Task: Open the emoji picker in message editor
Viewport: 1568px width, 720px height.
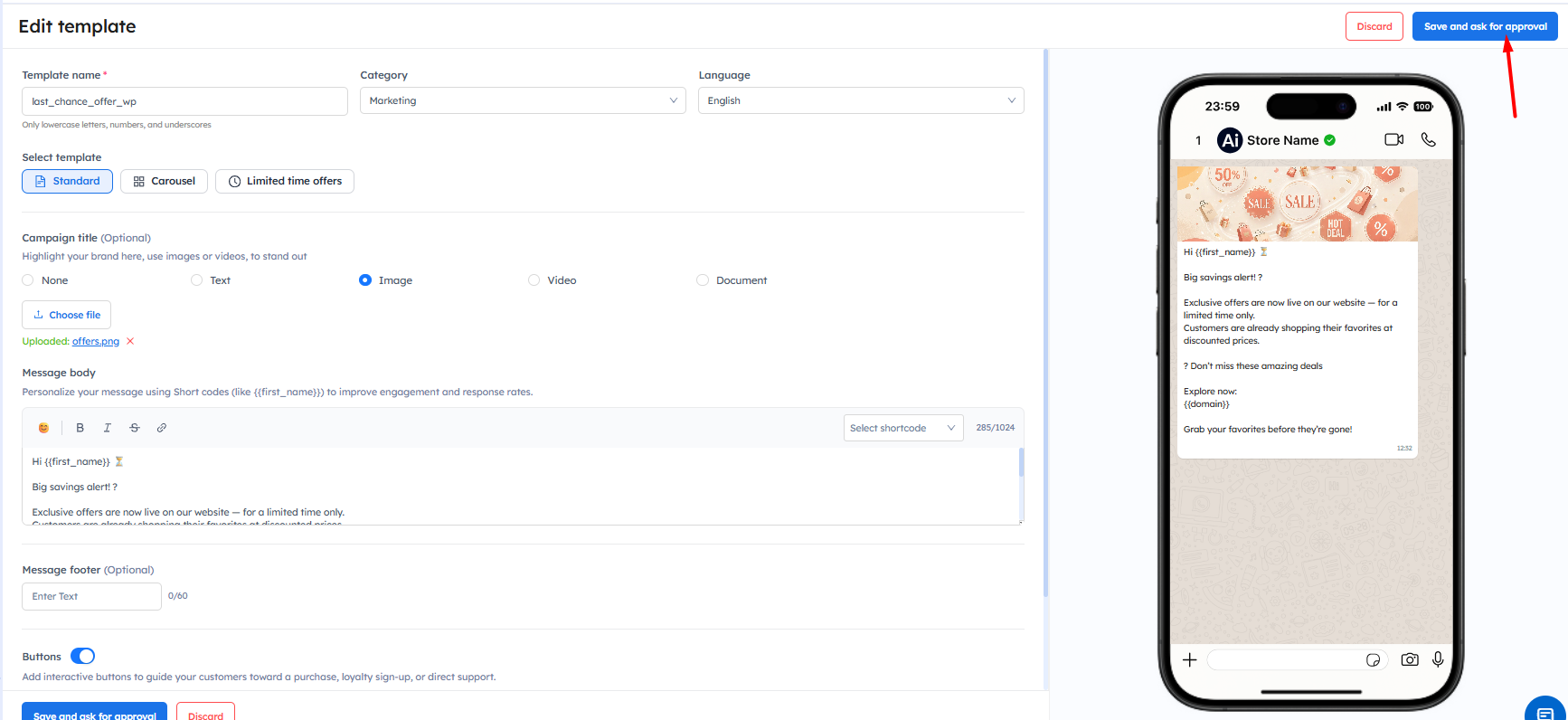Action: pyautogui.click(x=43, y=428)
